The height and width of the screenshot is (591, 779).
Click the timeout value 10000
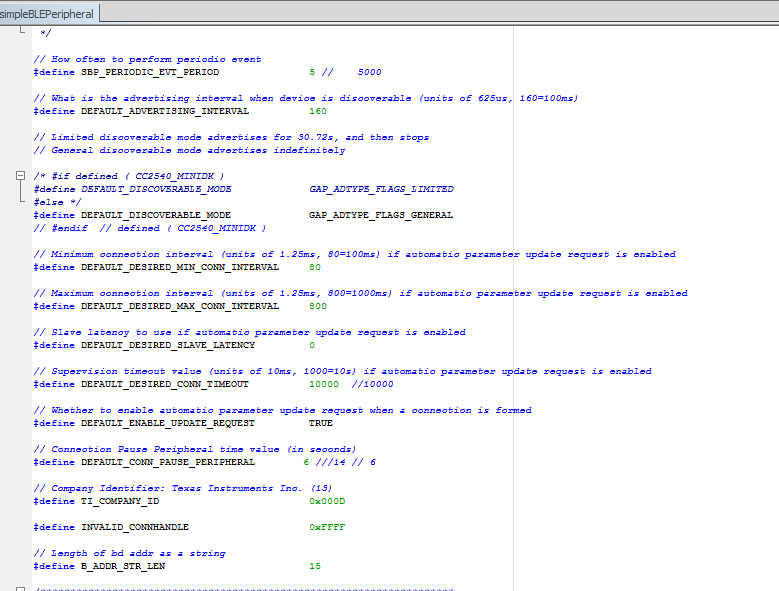(324, 384)
